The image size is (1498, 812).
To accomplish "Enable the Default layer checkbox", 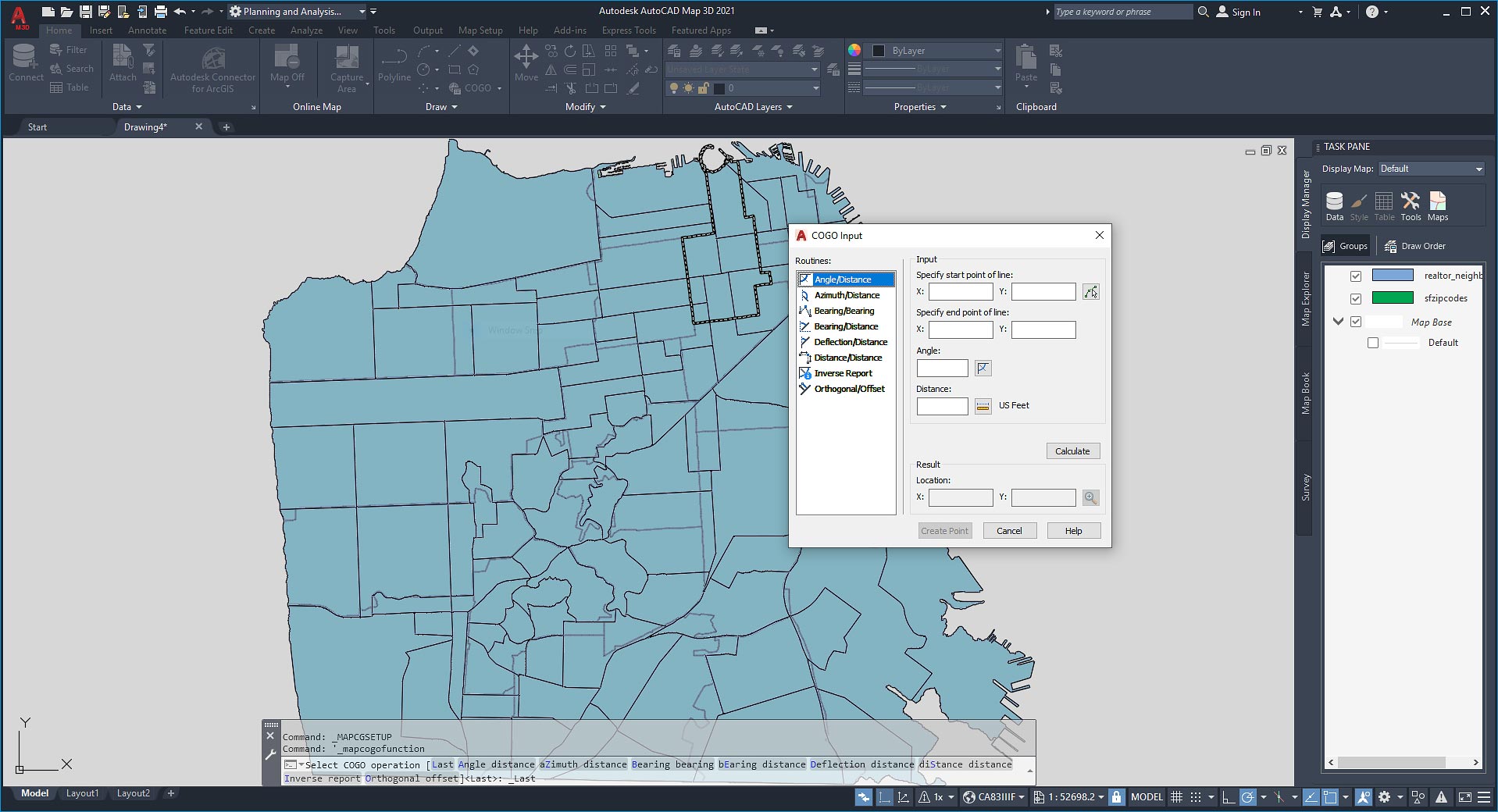I will click(x=1373, y=343).
